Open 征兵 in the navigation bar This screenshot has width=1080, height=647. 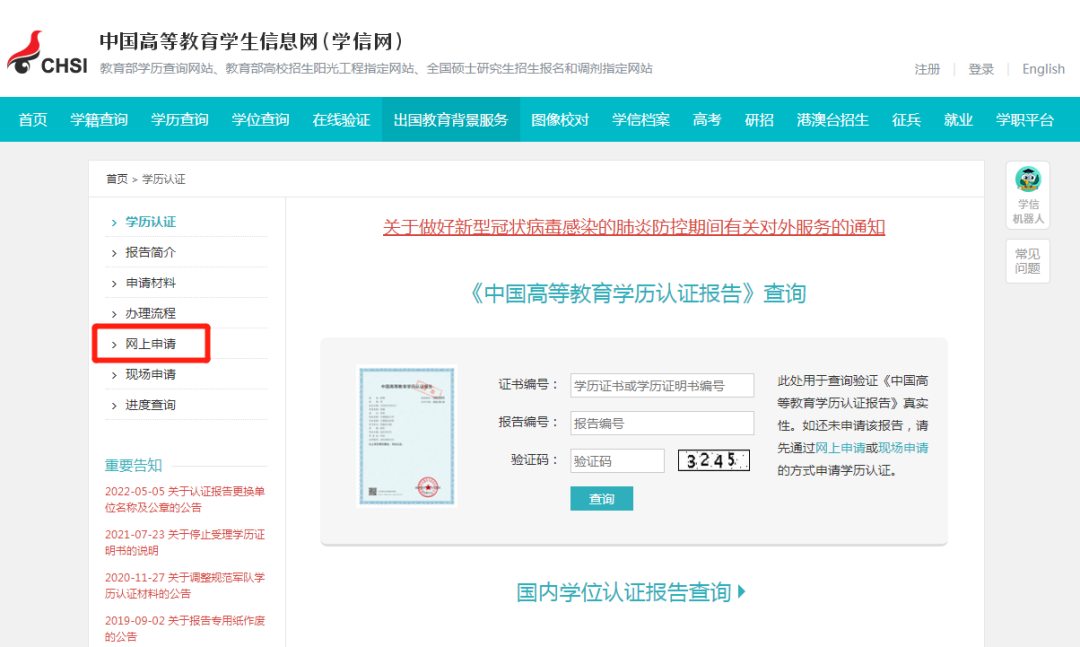point(906,120)
